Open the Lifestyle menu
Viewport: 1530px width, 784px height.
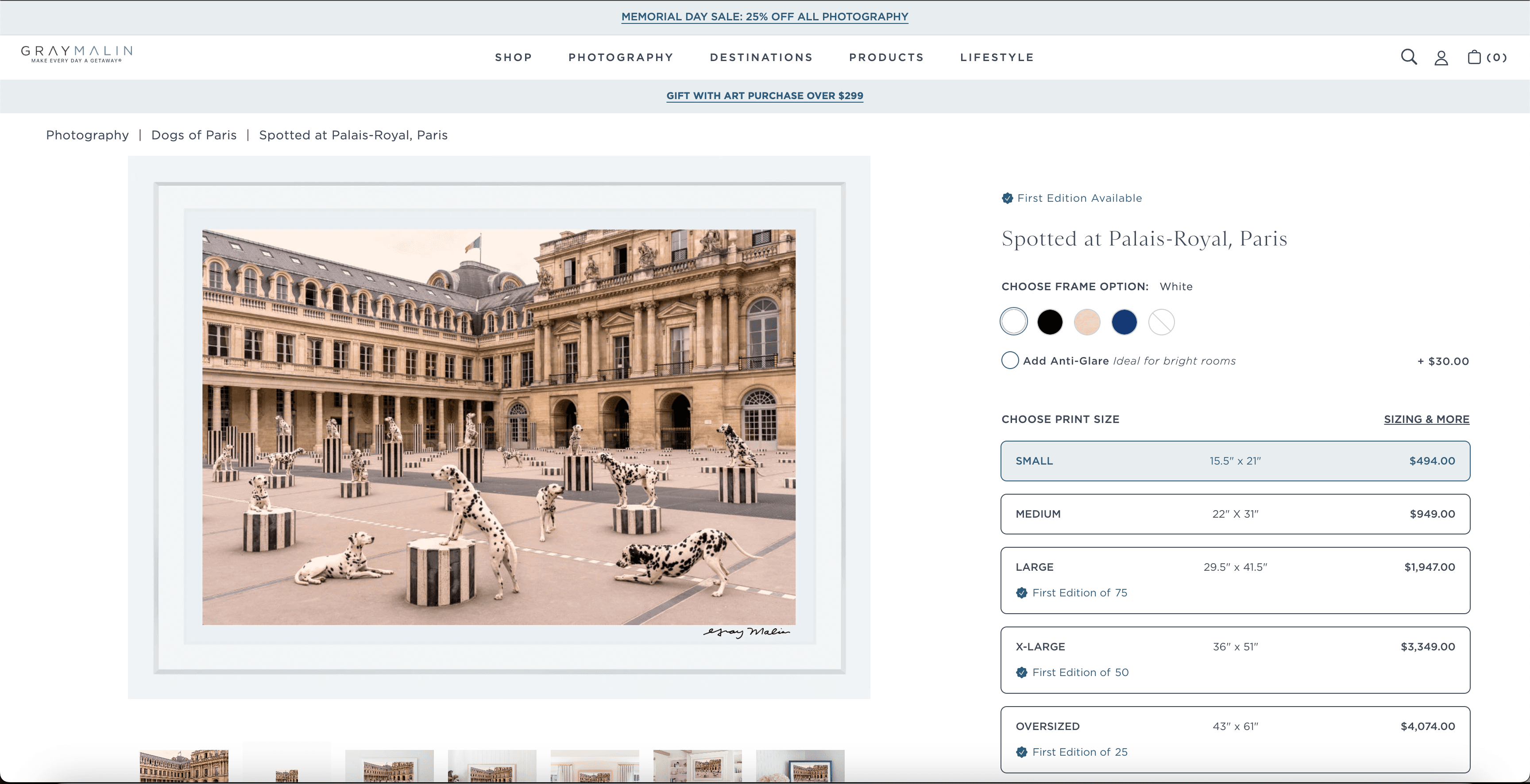(x=997, y=58)
